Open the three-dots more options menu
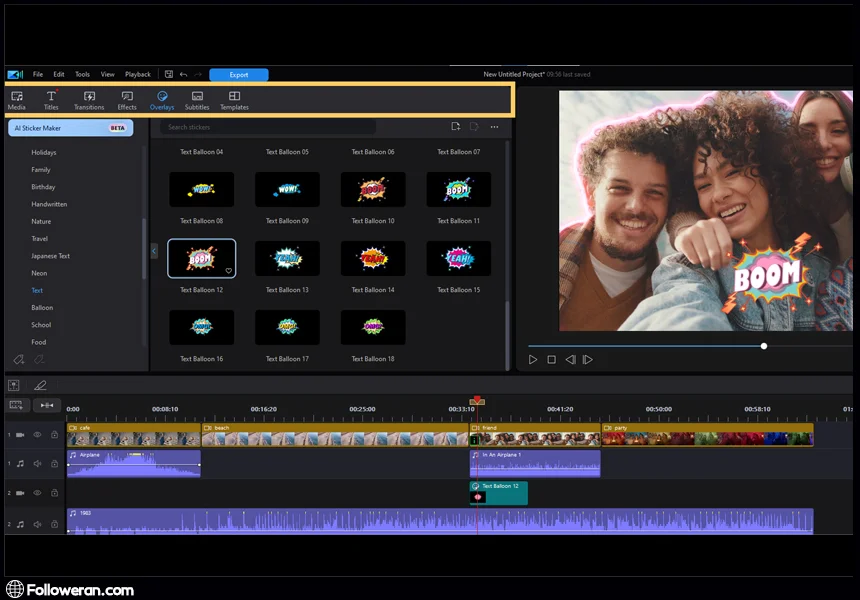The image size is (860, 600). tap(494, 127)
